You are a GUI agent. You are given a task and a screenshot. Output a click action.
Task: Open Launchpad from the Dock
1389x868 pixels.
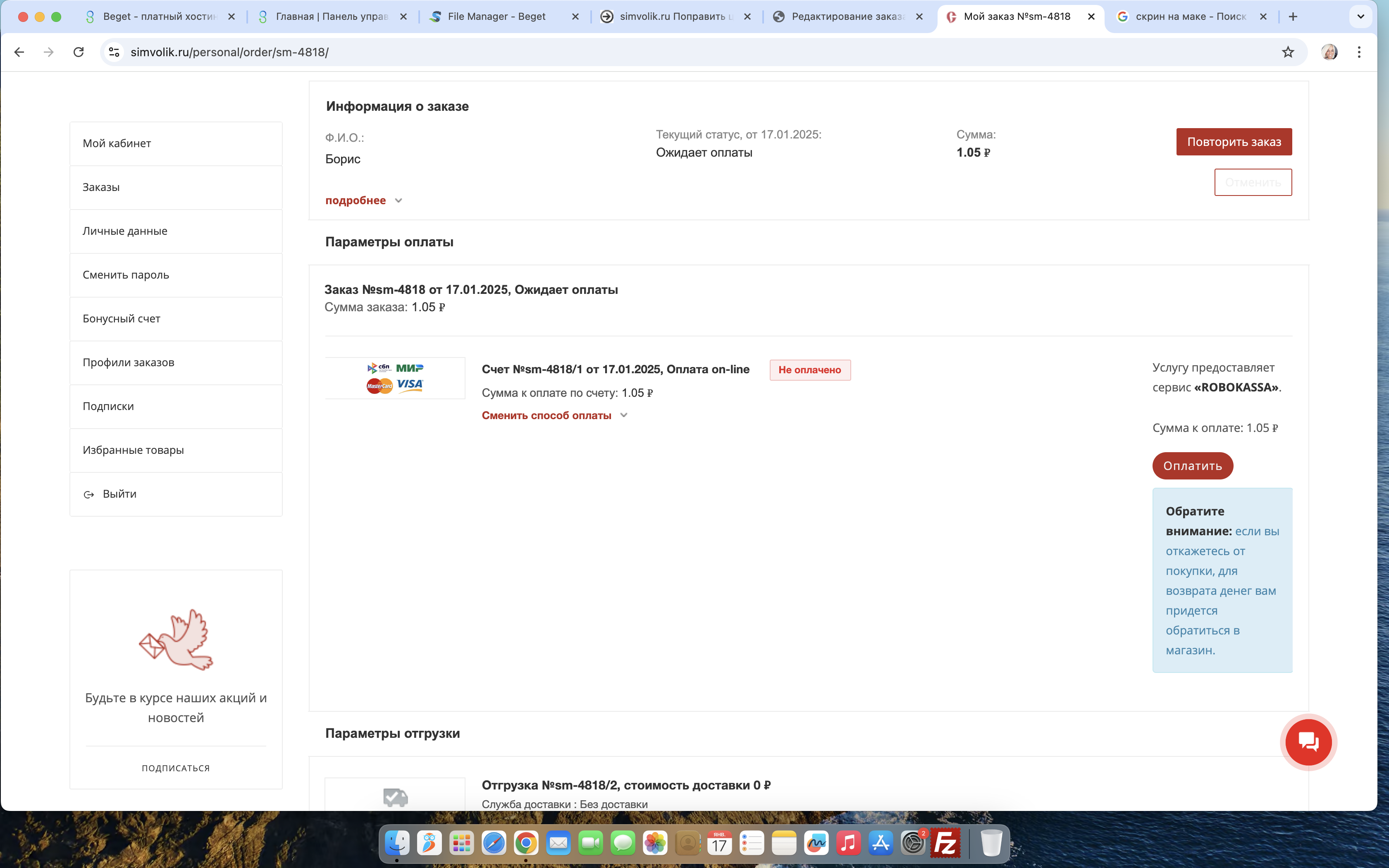tap(461, 843)
